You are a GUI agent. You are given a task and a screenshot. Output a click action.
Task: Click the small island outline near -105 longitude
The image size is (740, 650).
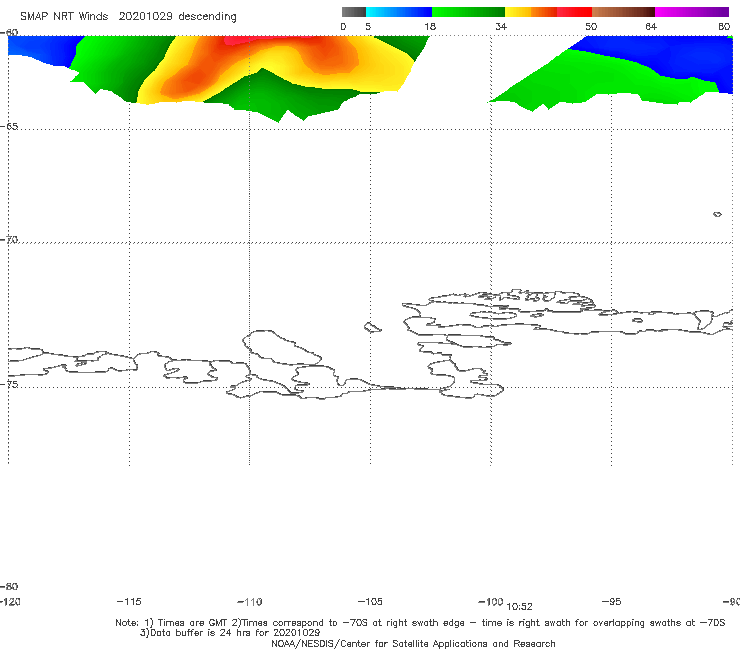point(372,327)
